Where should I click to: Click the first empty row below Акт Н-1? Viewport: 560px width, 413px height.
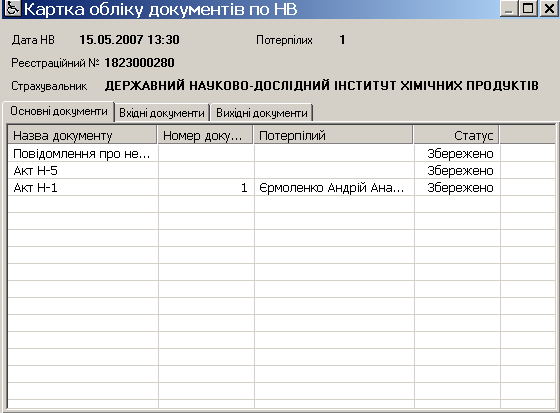click(x=281, y=204)
